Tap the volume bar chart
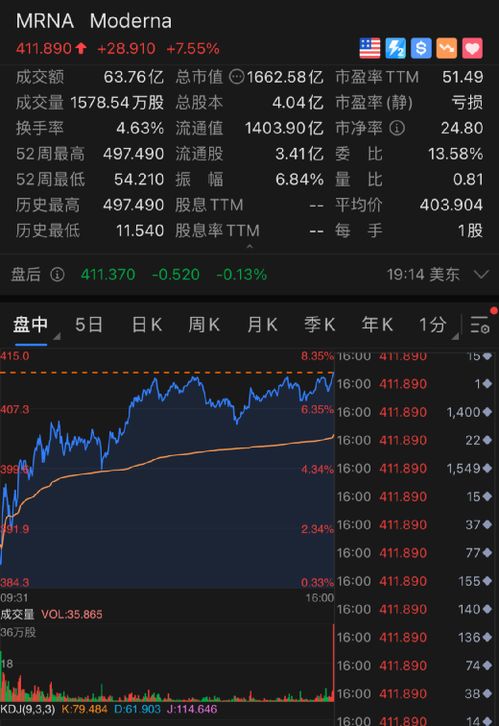The height and width of the screenshot is (726, 499). coord(167,662)
